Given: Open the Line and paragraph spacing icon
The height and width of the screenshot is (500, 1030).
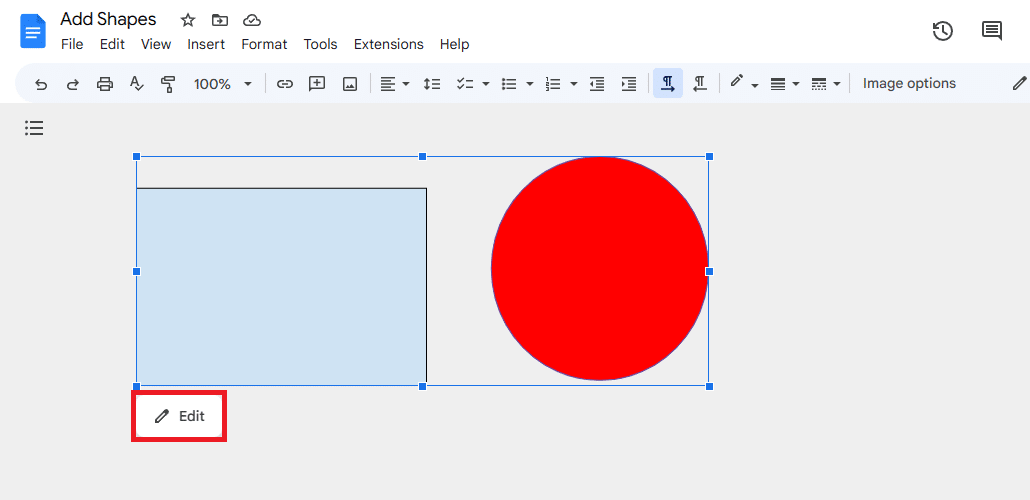Looking at the screenshot, I should coord(432,84).
